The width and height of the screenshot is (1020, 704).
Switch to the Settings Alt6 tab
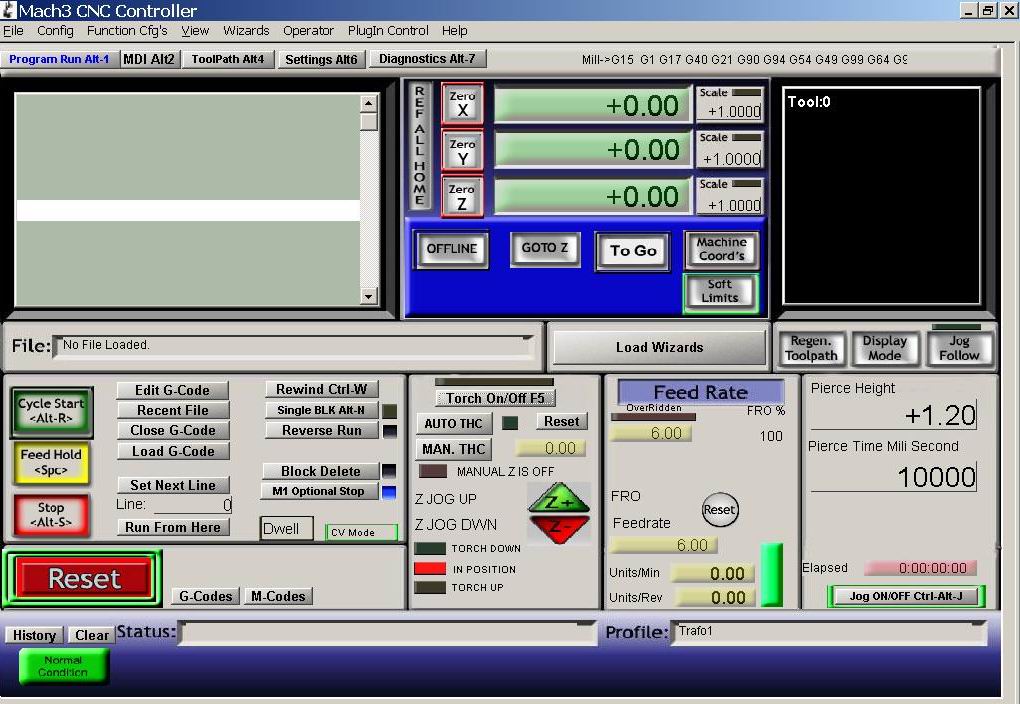click(321, 59)
